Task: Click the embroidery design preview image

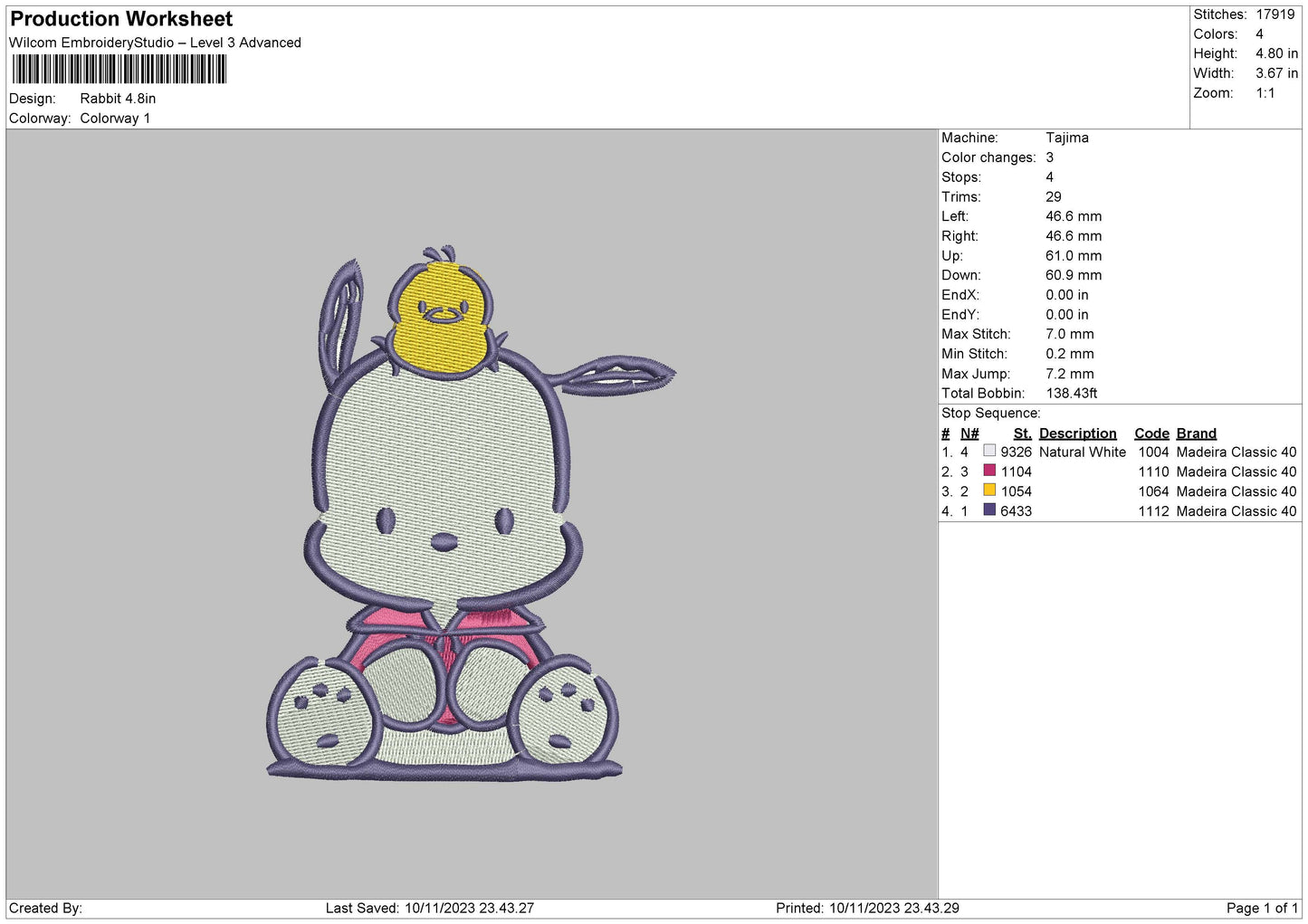Action: (x=471, y=513)
